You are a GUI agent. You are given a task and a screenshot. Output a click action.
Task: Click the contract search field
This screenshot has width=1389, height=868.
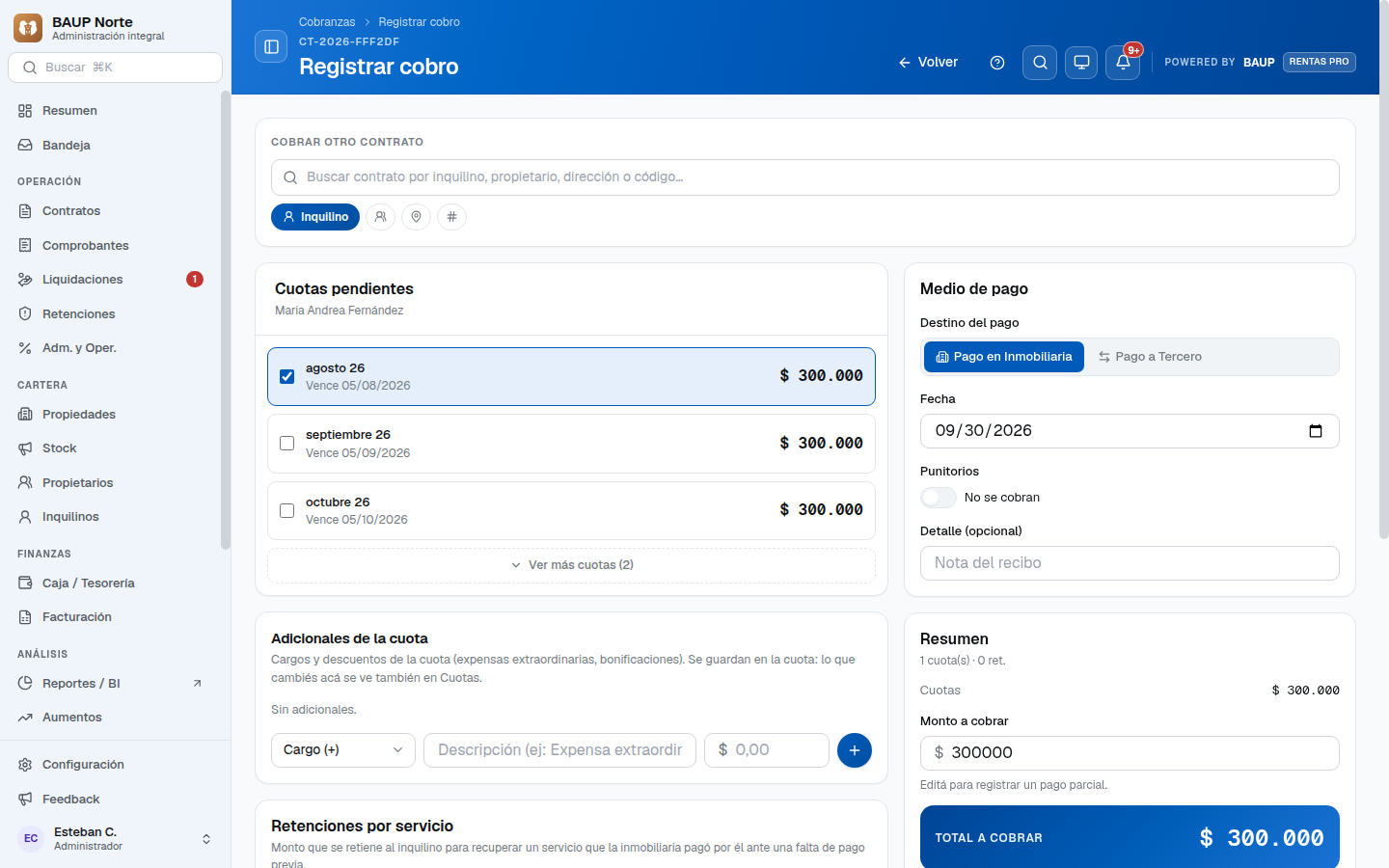[805, 177]
